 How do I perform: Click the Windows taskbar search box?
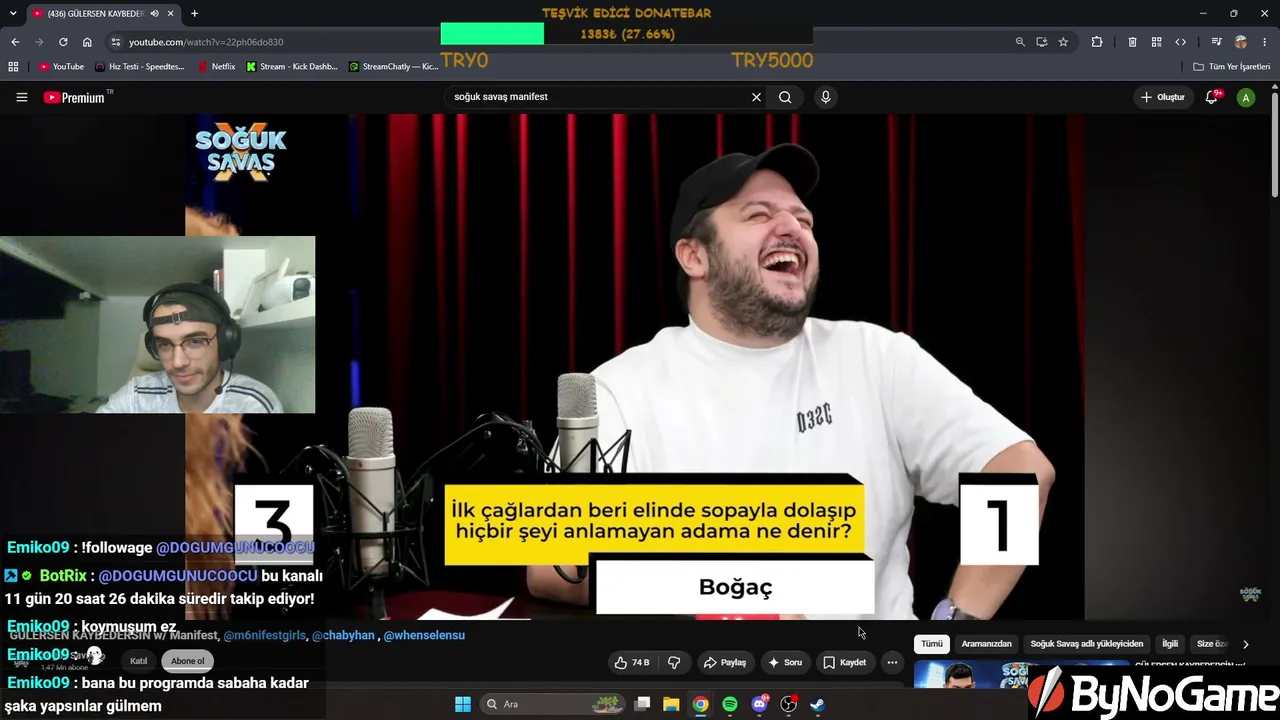(x=554, y=704)
